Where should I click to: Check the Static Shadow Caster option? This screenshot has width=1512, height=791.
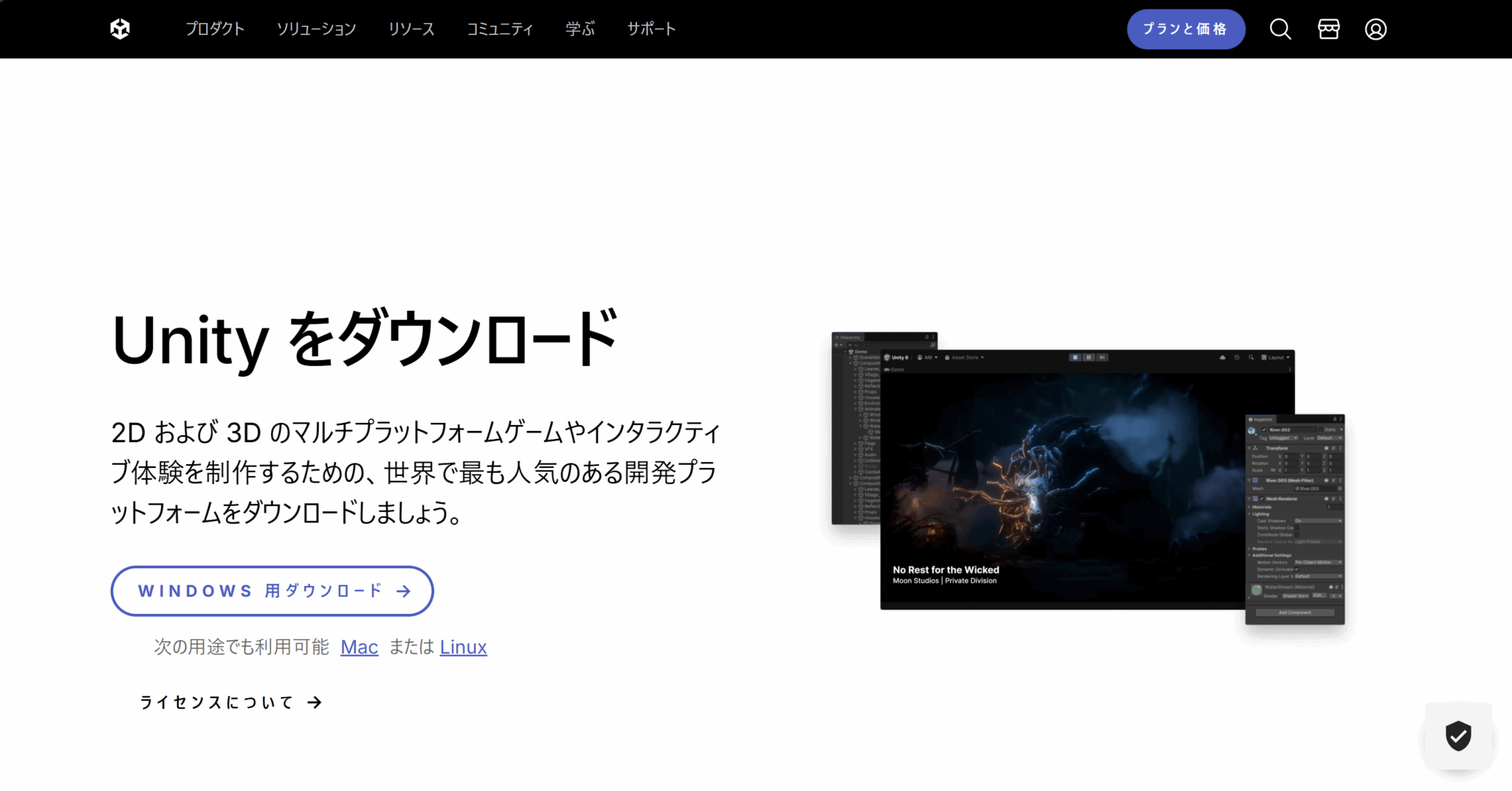click(x=1296, y=528)
